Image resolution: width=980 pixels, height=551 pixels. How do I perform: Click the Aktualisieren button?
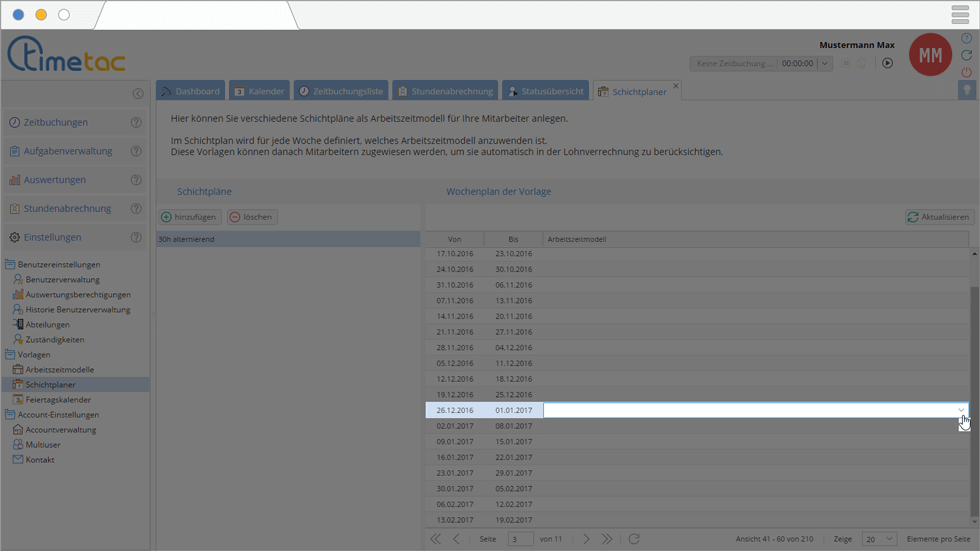(x=938, y=217)
